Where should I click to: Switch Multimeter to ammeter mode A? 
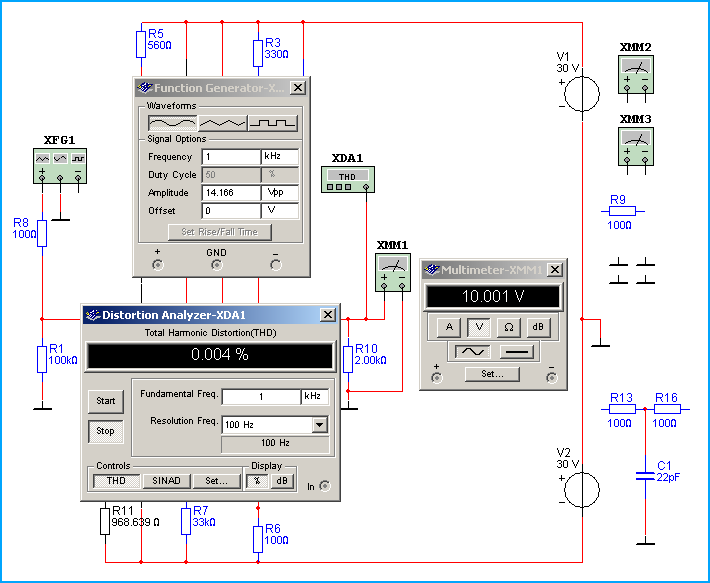449,327
